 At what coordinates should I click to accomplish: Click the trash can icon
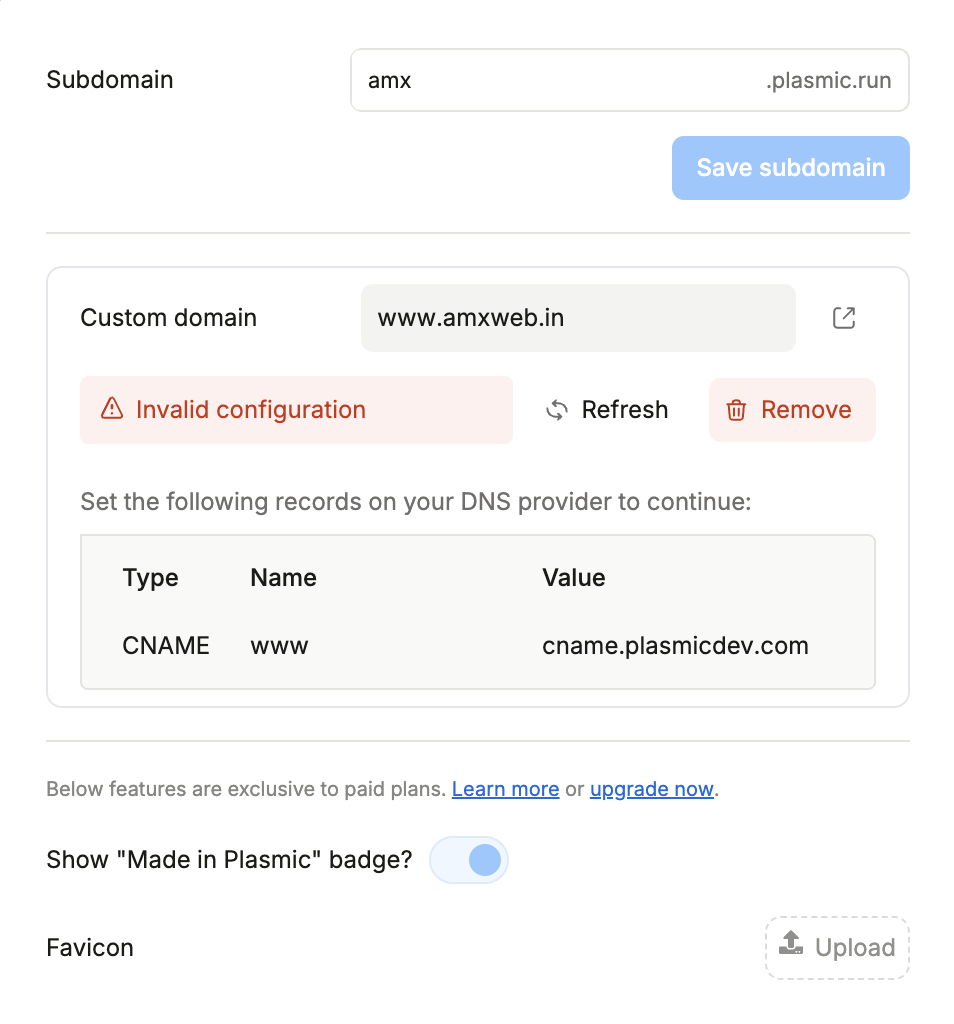[737, 410]
